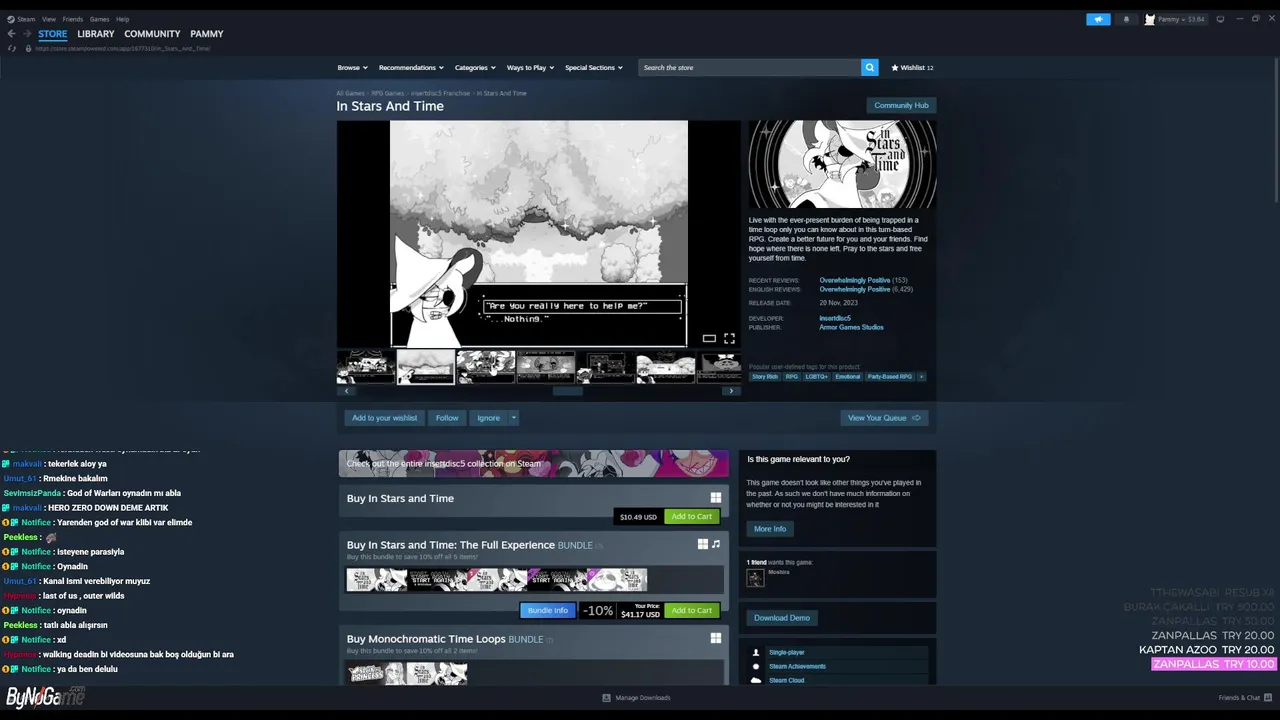1280x720 pixels.
Task: Expand the Recommendations dropdown
Action: [411, 67]
